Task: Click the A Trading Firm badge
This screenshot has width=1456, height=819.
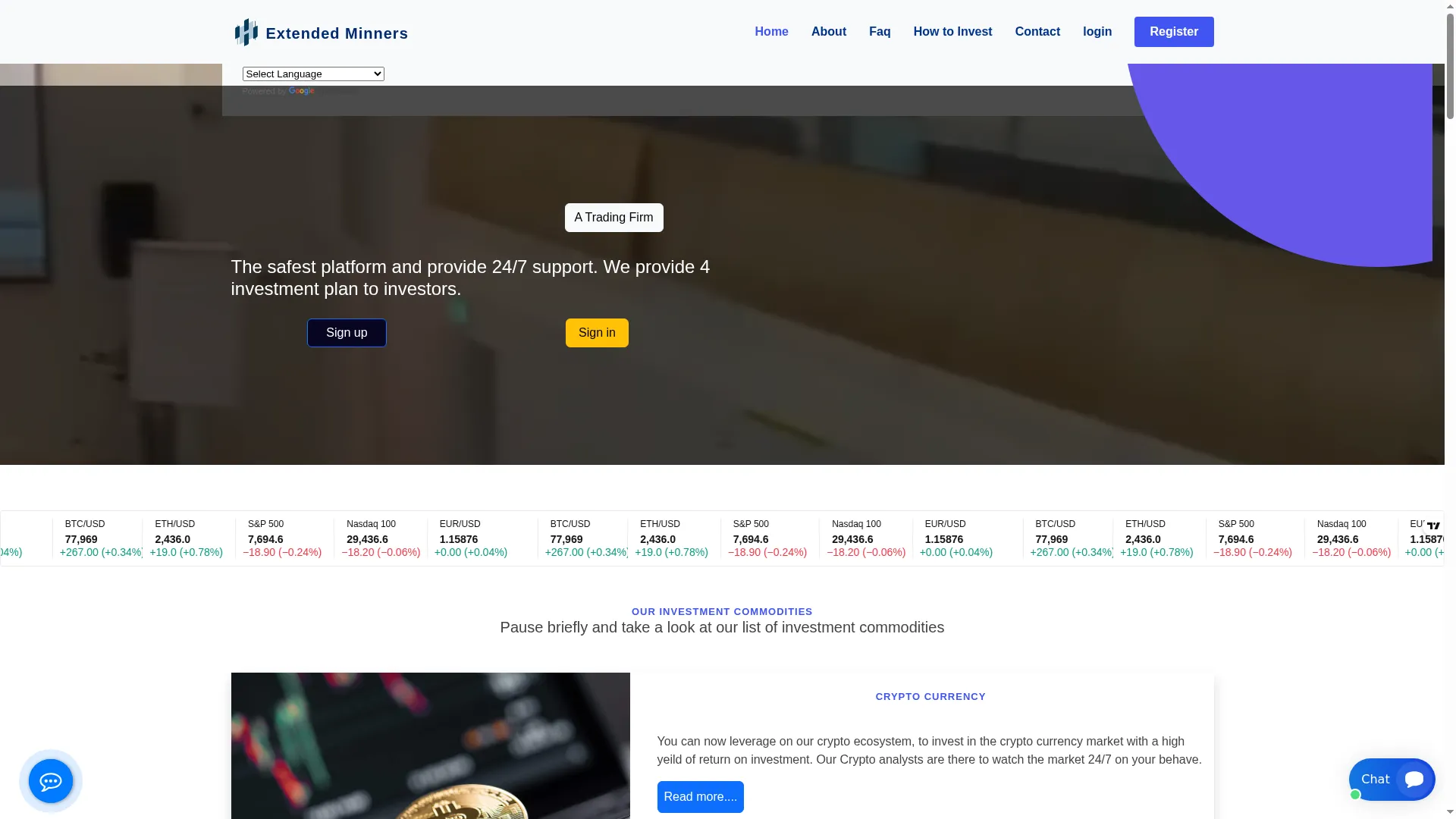Action: pos(613,218)
